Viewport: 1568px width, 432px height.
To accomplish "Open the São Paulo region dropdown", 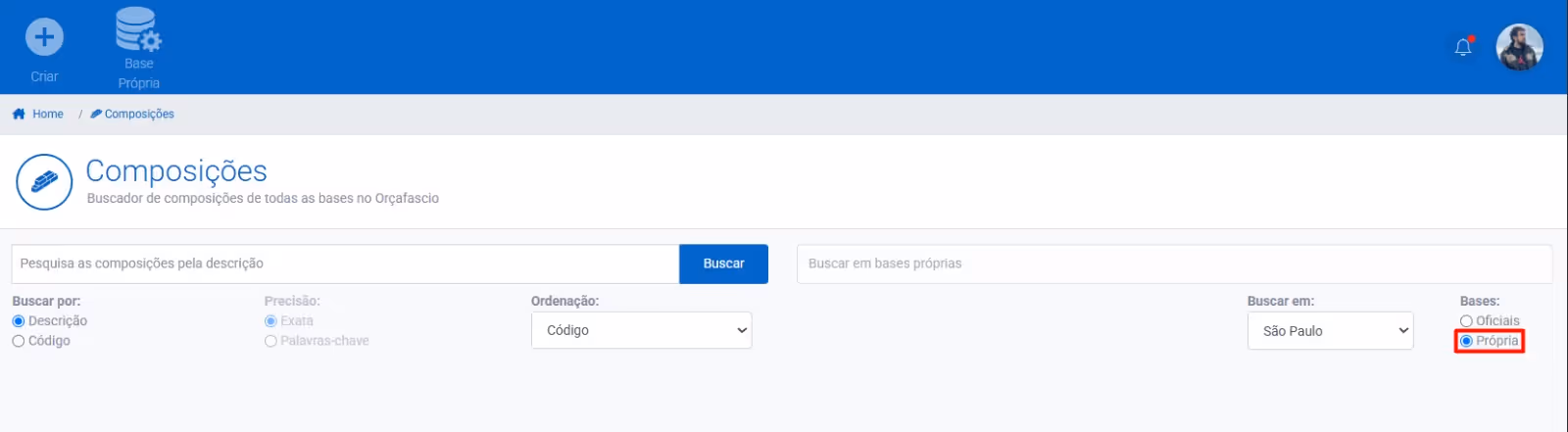I will (1330, 331).
